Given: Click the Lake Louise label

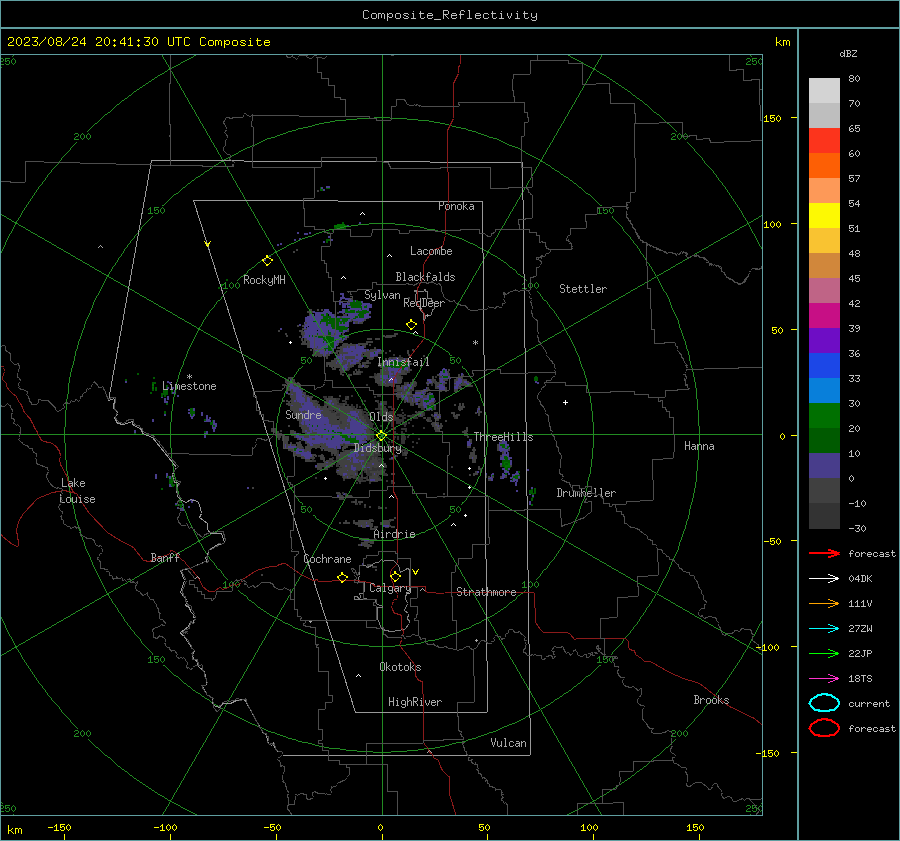Looking at the screenshot, I should coord(77,491).
